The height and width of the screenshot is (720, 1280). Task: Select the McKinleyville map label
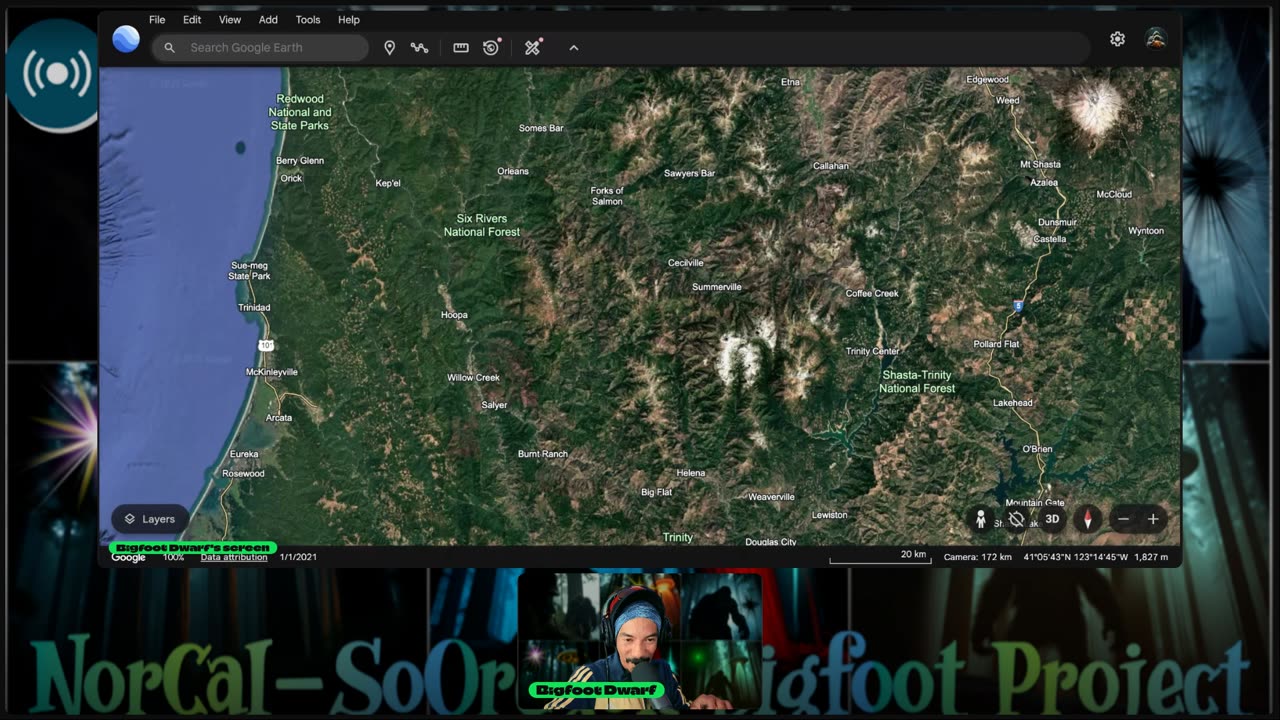click(272, 372)
